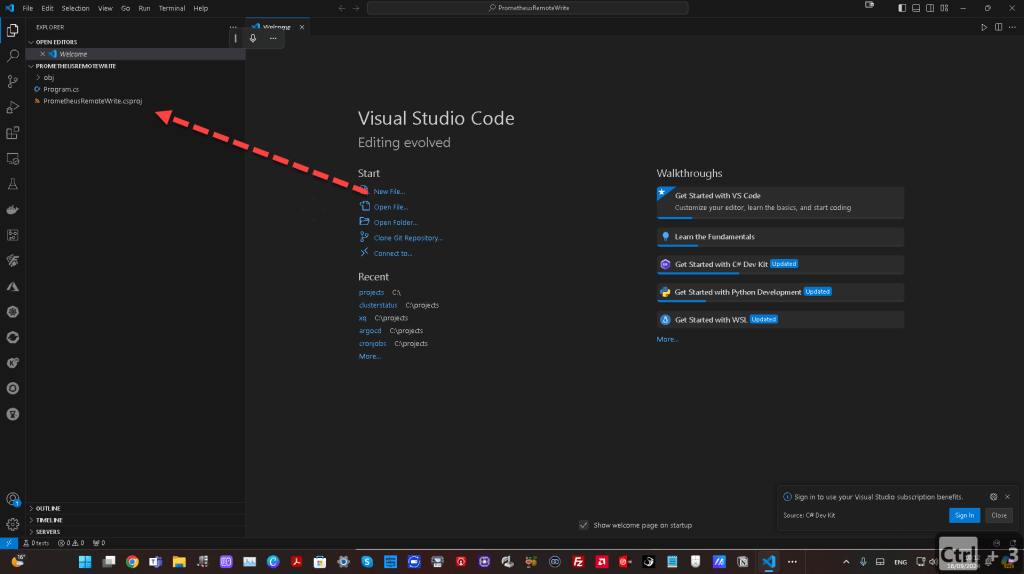Open the Extensions view

click(12, 133)
